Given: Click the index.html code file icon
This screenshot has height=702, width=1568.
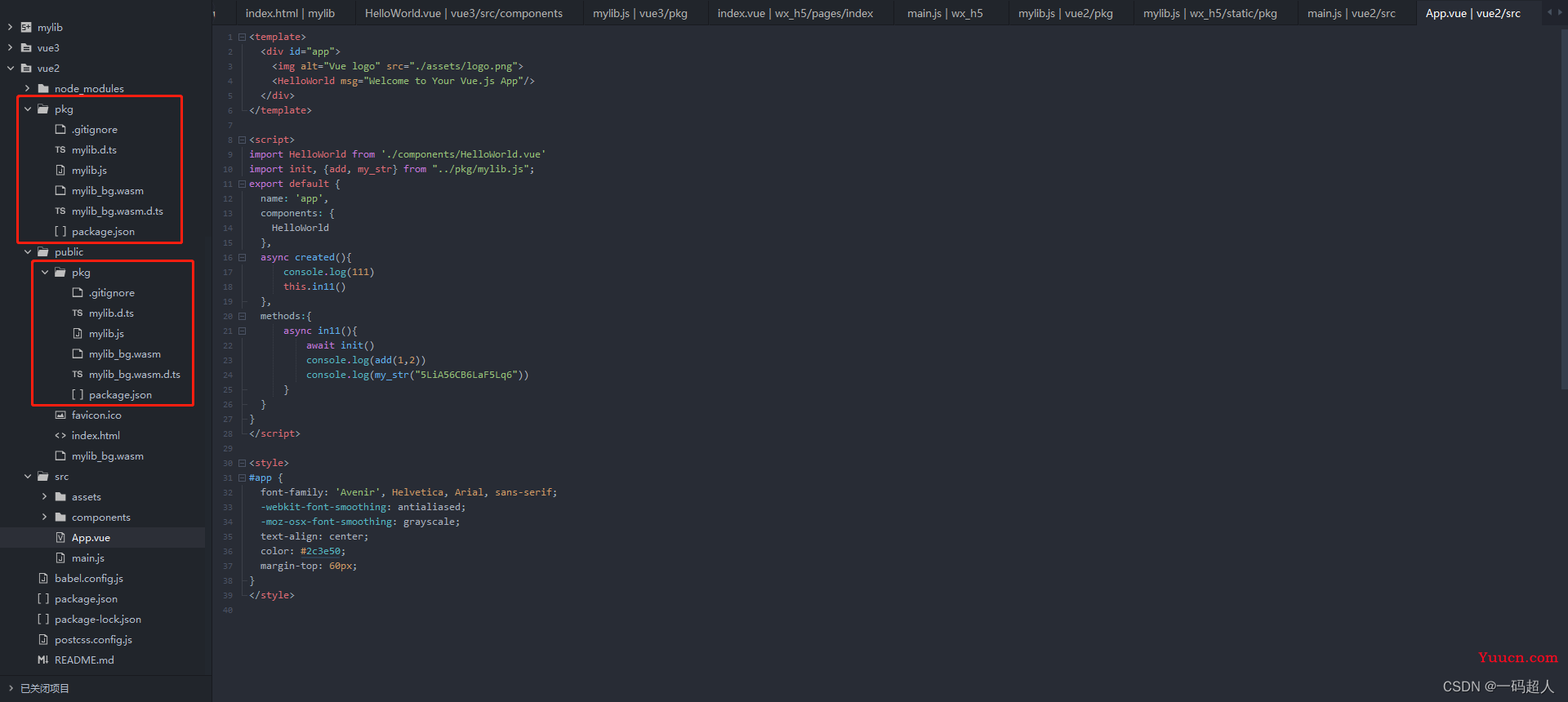Looking at the screenshot, I should tap(60, 435).
